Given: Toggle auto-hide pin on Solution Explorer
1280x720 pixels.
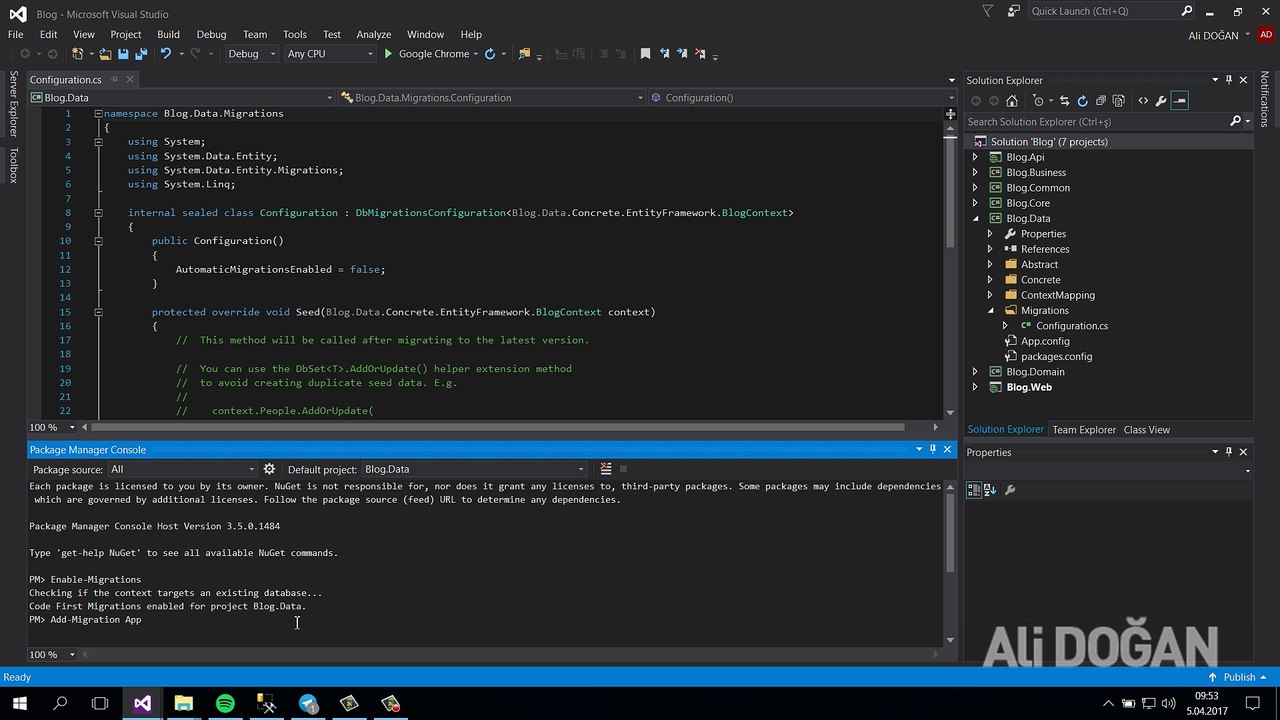Looking at the screenshot, I should point(1229,80).
